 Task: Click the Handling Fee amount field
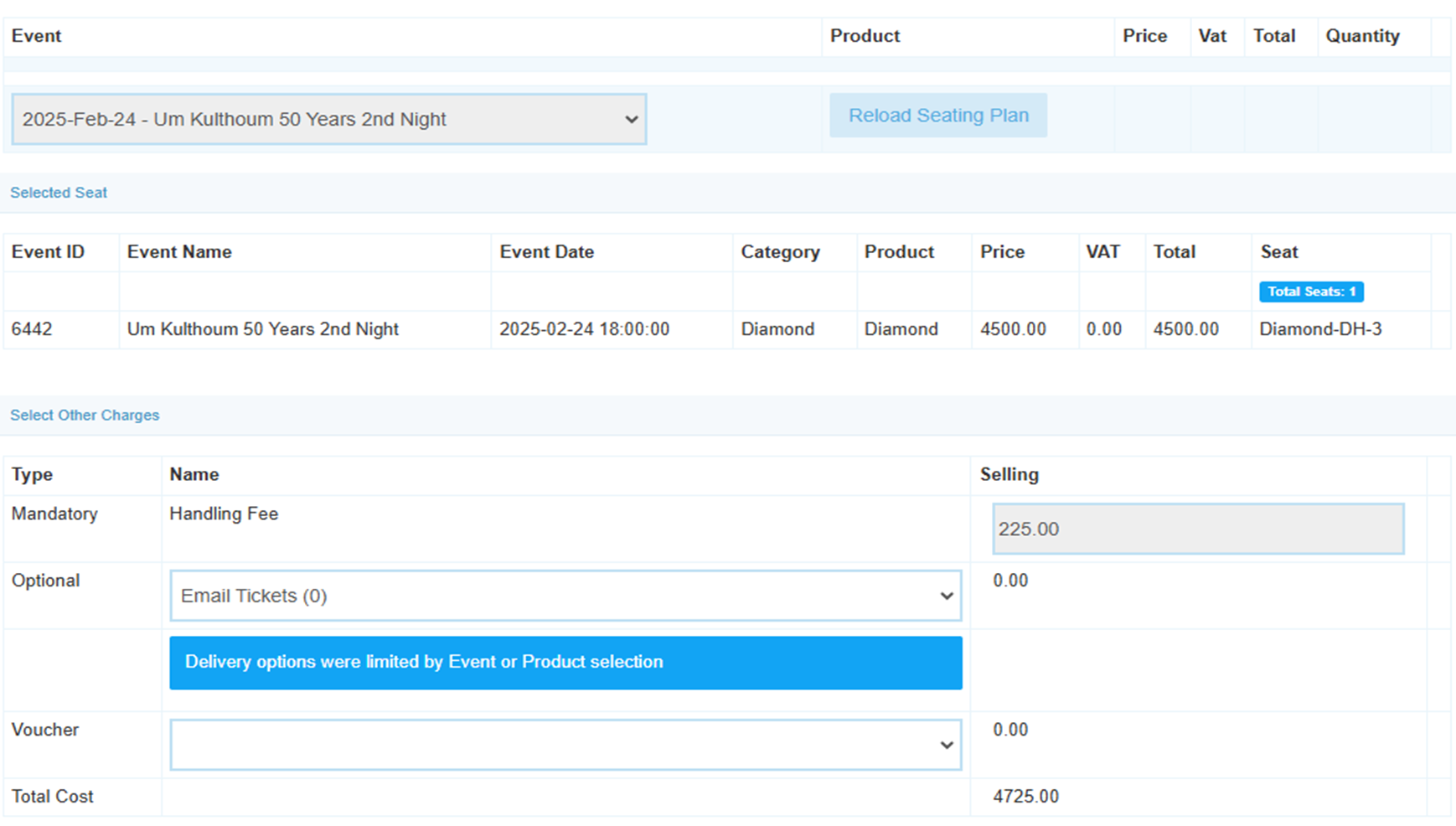[1198, 529]
